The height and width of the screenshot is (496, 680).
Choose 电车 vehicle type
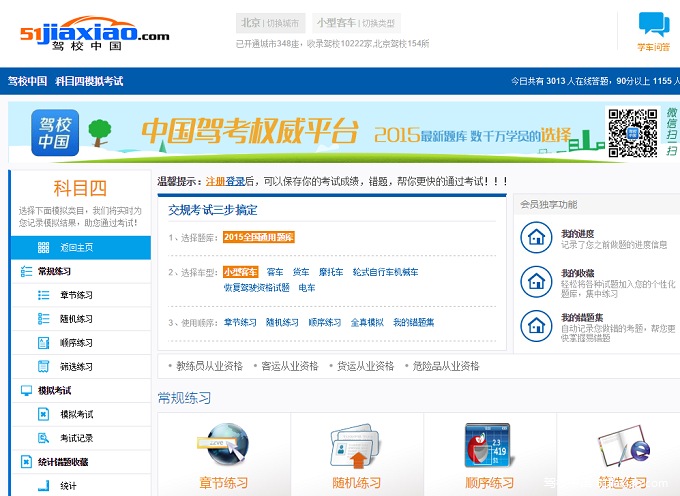307,288
